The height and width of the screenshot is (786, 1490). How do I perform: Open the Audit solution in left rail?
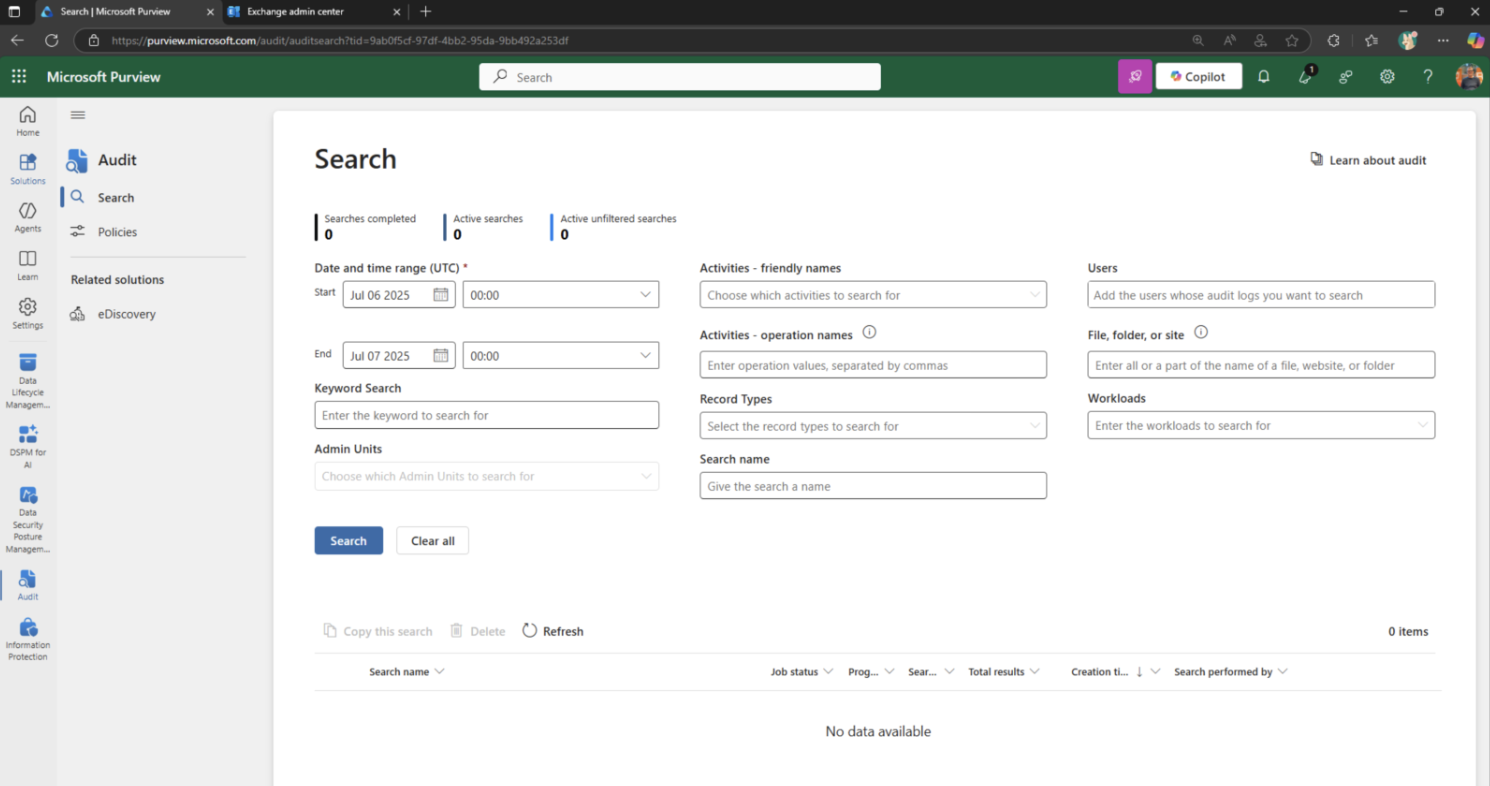pos(28,585)
